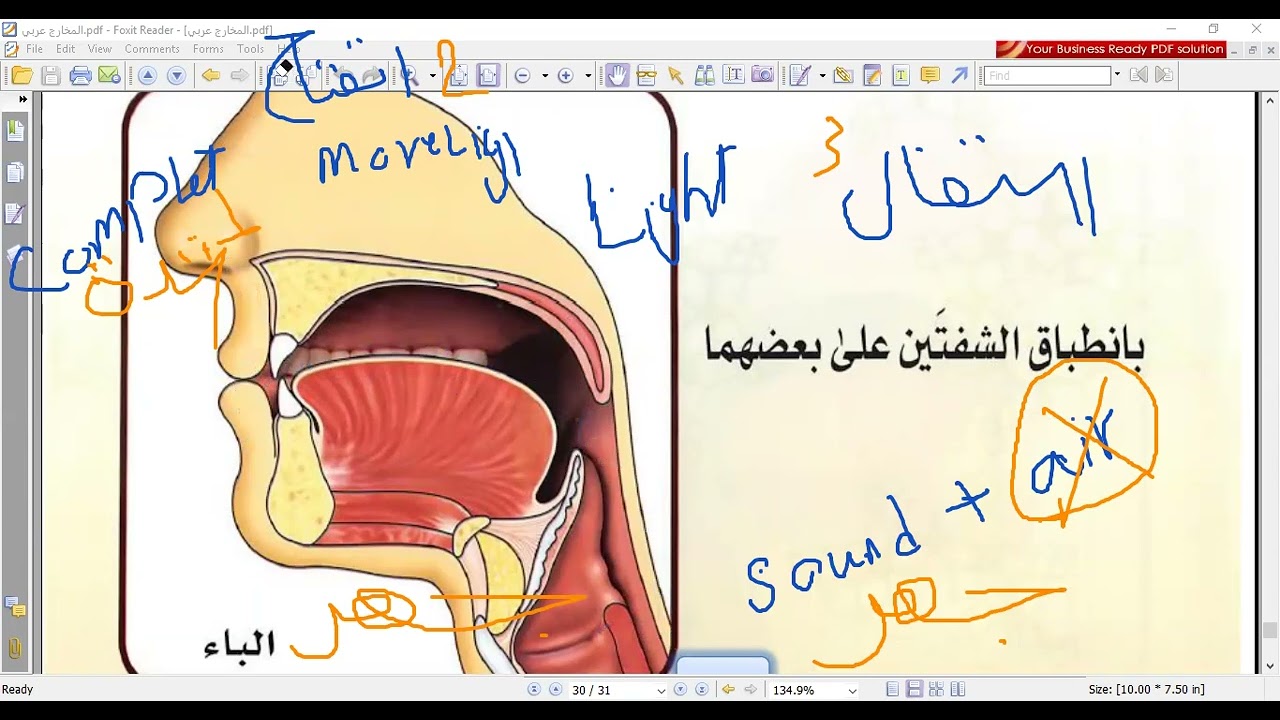
Task: Expand the markup tool dropdown arrow
Action: (x=822, y=75)
